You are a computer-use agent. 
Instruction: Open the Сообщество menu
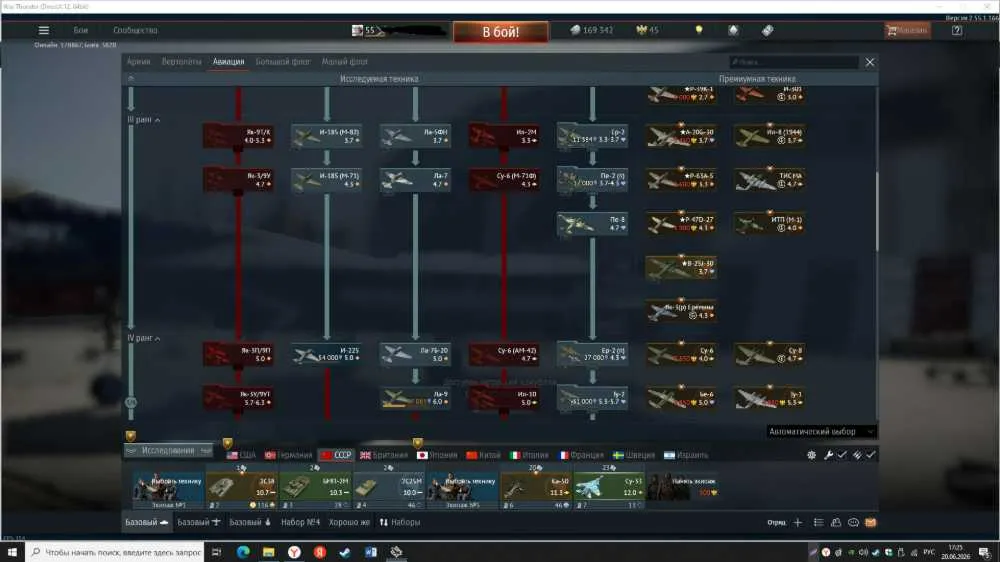(x=135, y=30)
